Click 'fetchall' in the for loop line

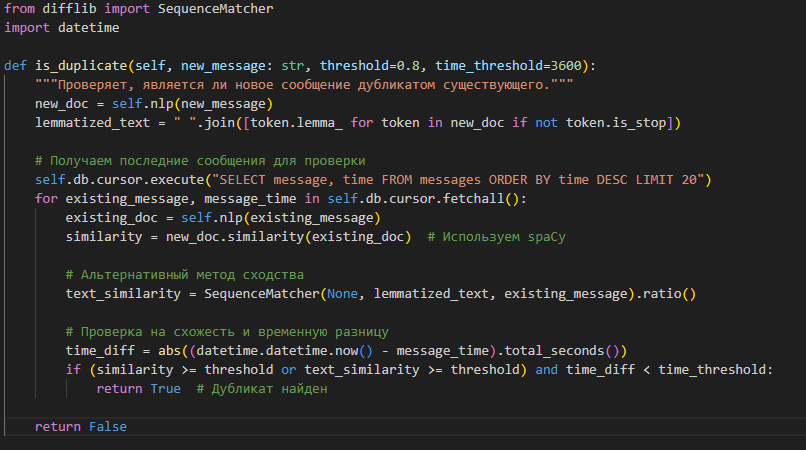click(473, 199)
